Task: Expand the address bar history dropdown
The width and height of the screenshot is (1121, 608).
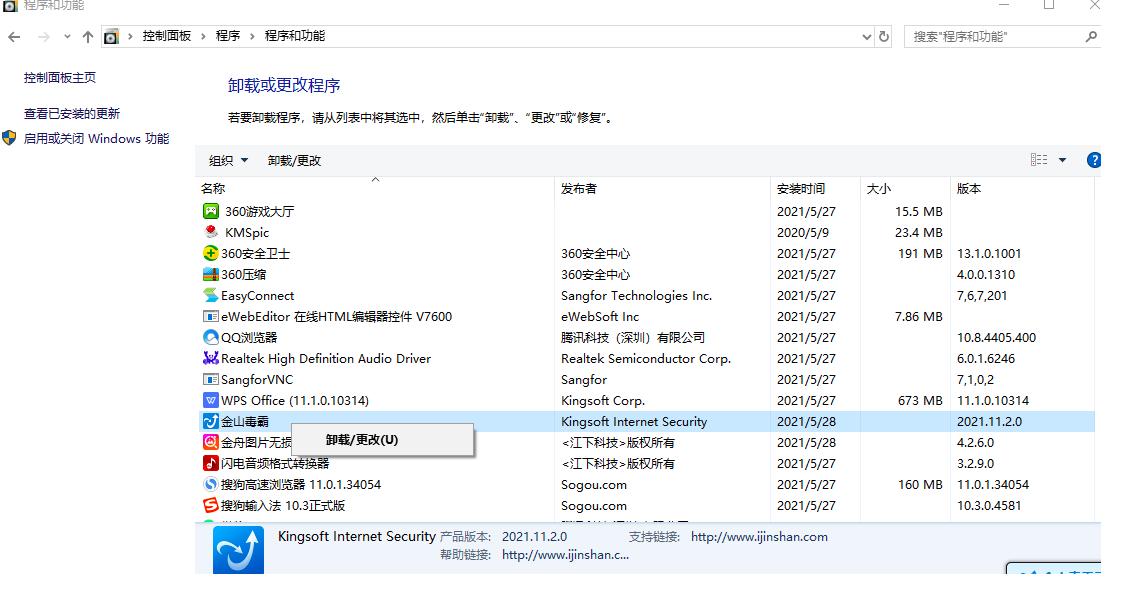Action: (x=866, y=36)
